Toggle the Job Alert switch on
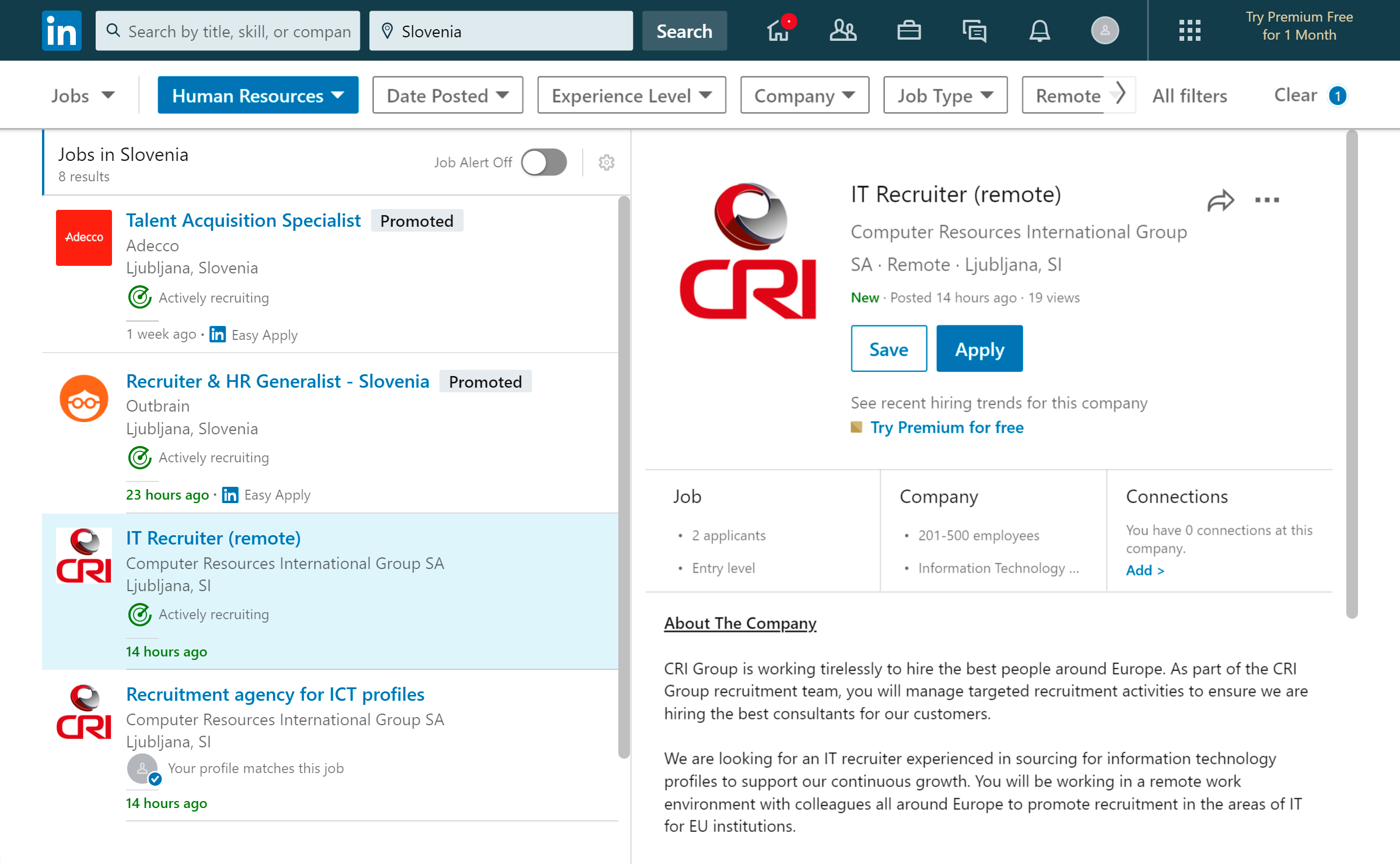 (x=544, y=162)
